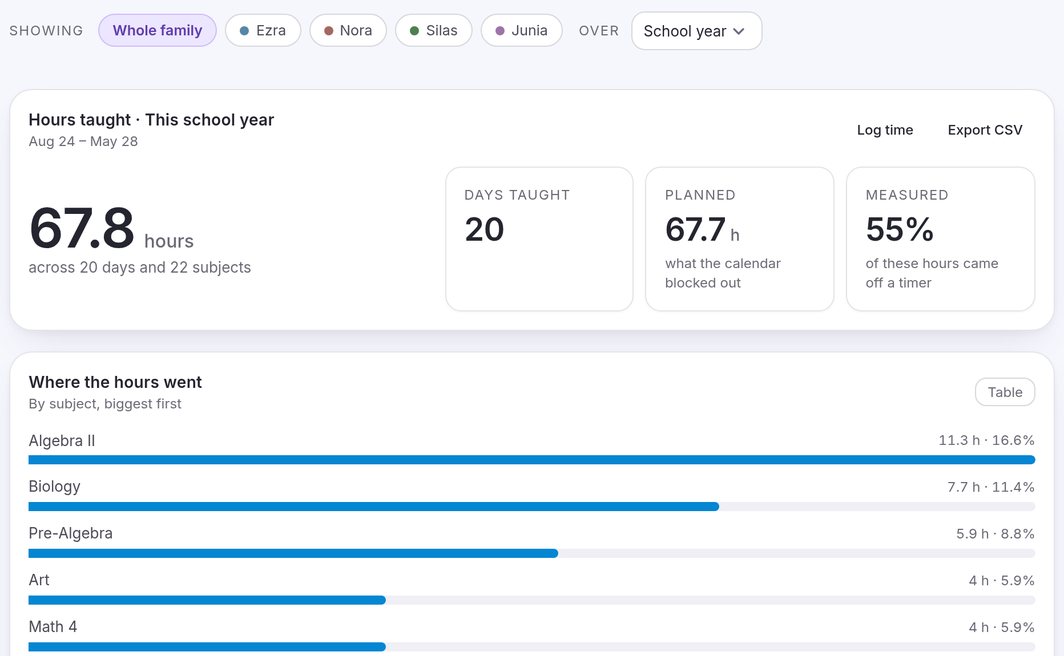
Task: Click the Biology subject label
Action: pos(54,487)
